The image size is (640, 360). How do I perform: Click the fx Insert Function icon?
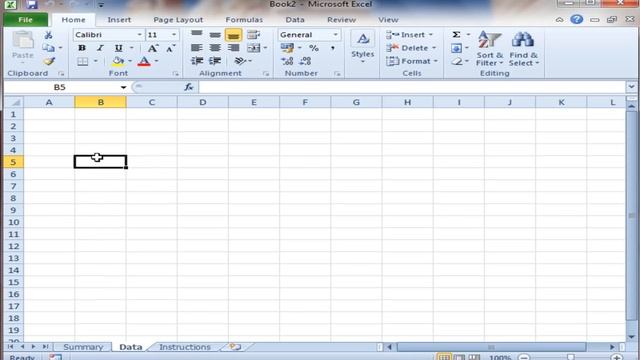(189, 87)
